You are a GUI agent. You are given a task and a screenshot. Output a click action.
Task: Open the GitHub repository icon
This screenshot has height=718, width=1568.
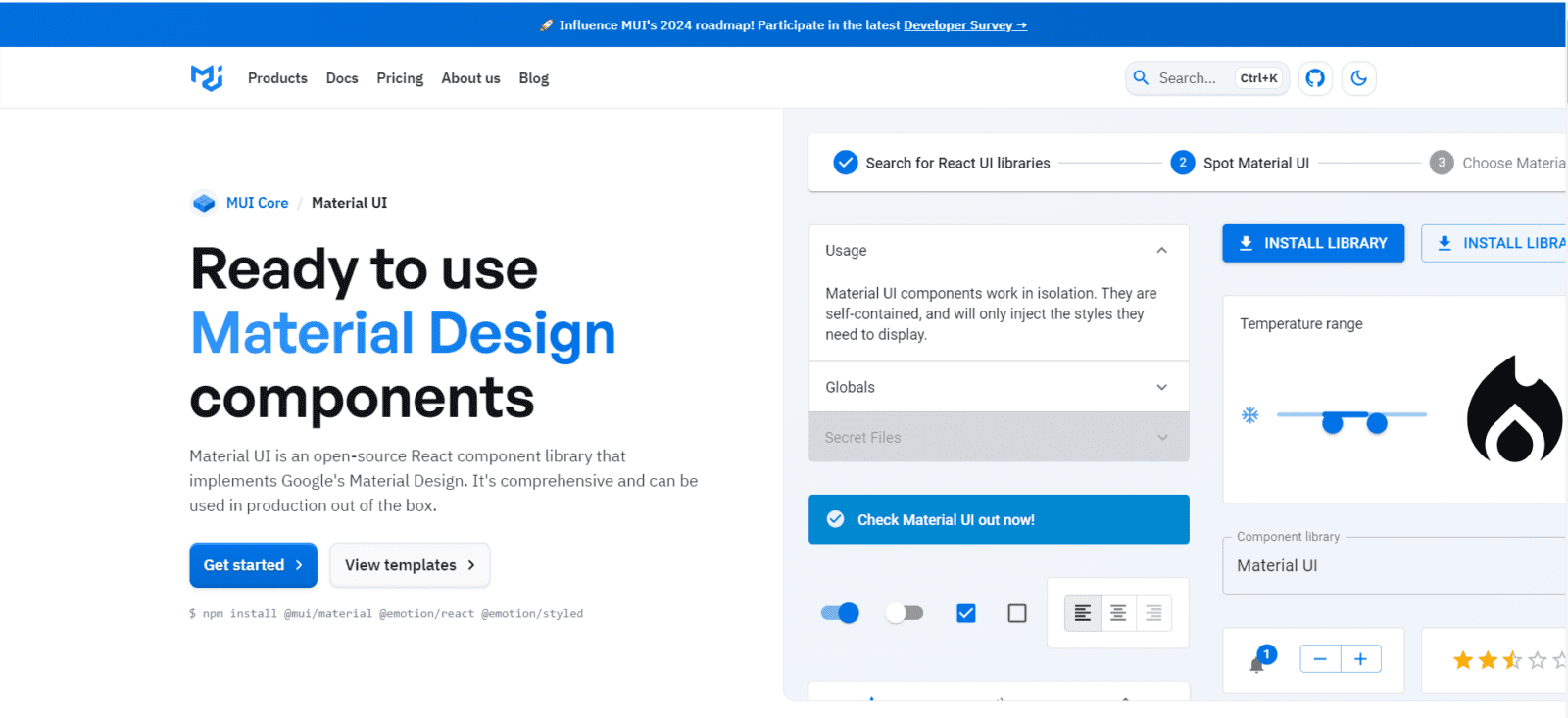coord(1315,78)
